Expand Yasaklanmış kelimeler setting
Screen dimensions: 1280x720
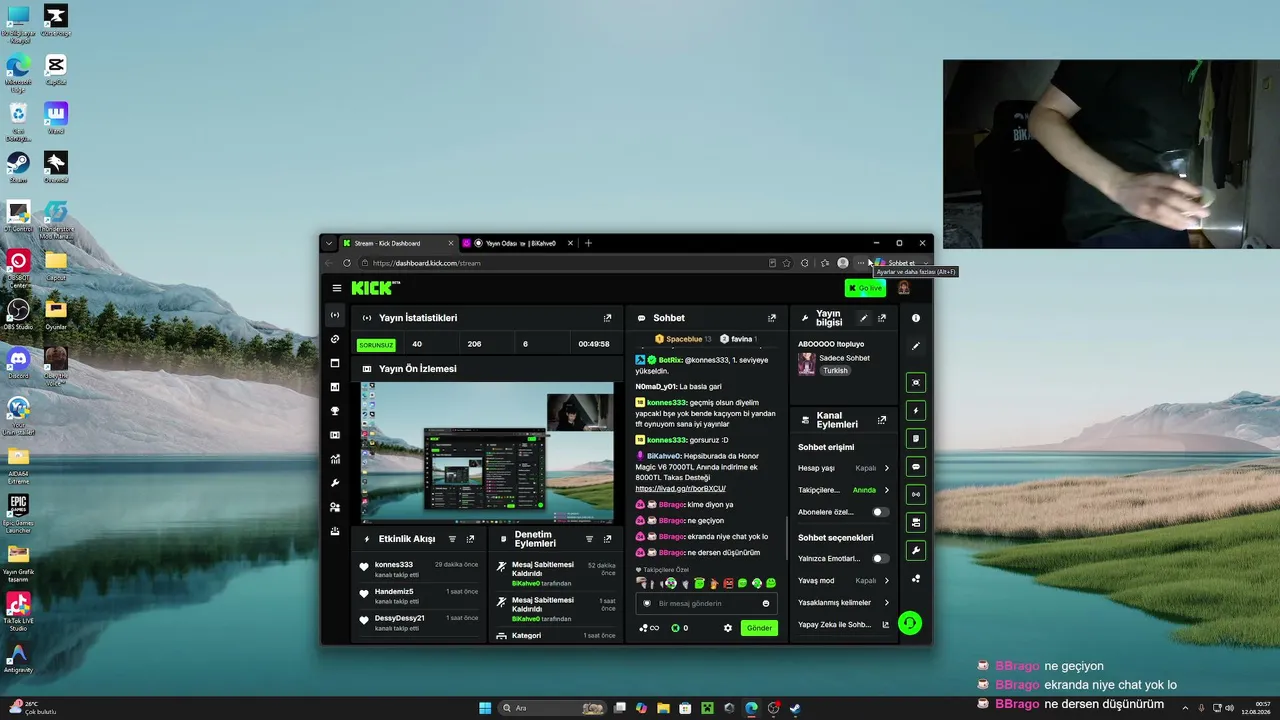pyautogui.click(x=843, y=602)
